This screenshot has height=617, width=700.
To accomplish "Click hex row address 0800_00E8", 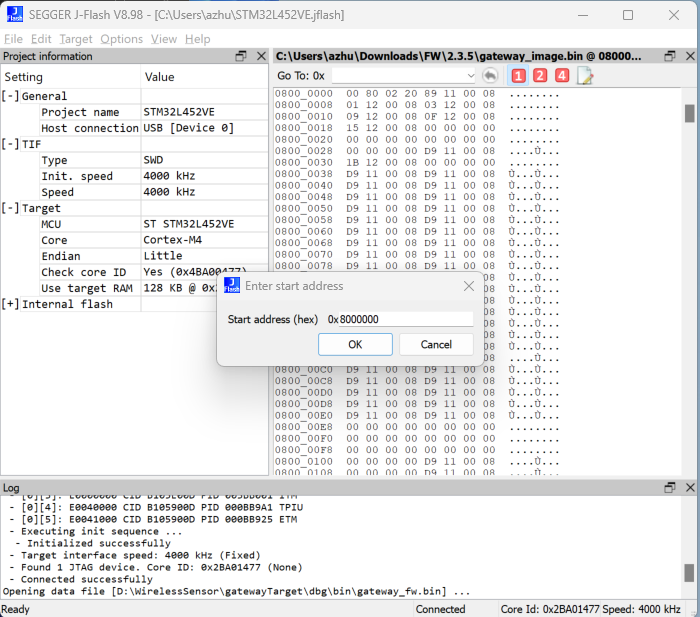I will [304, 427].
